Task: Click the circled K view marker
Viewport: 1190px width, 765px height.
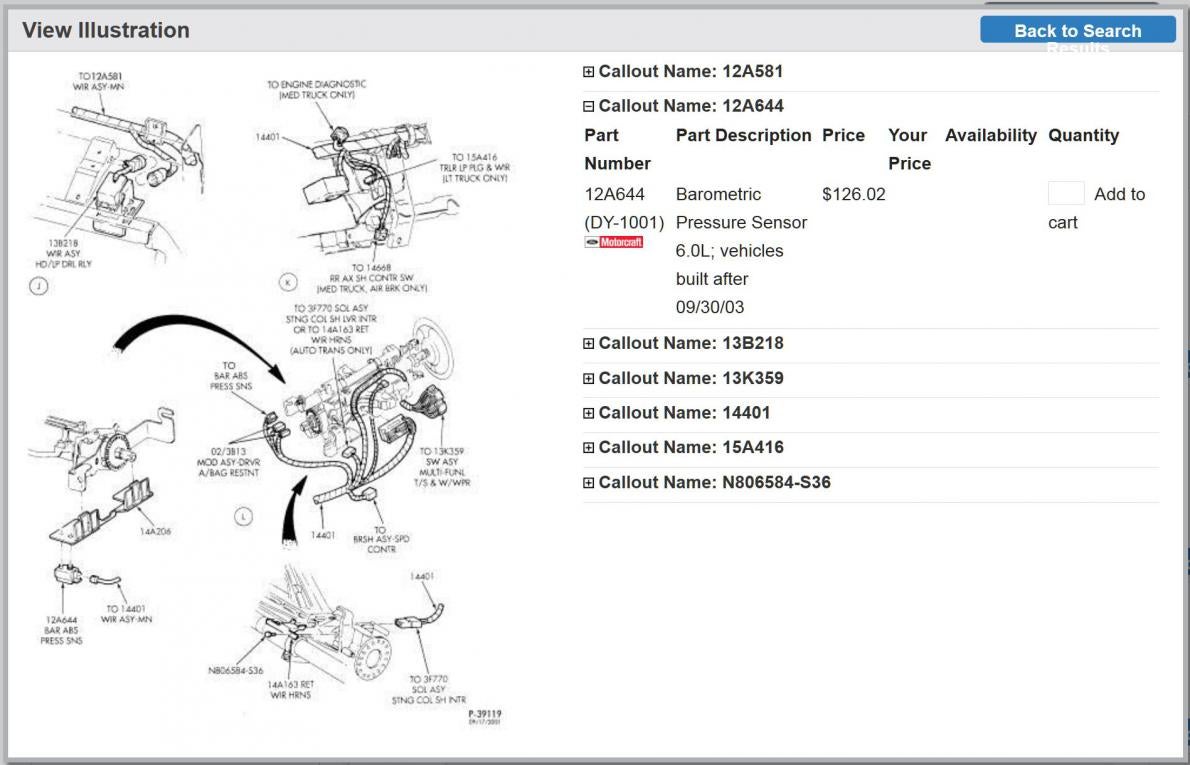Action: tap(288, 283)
